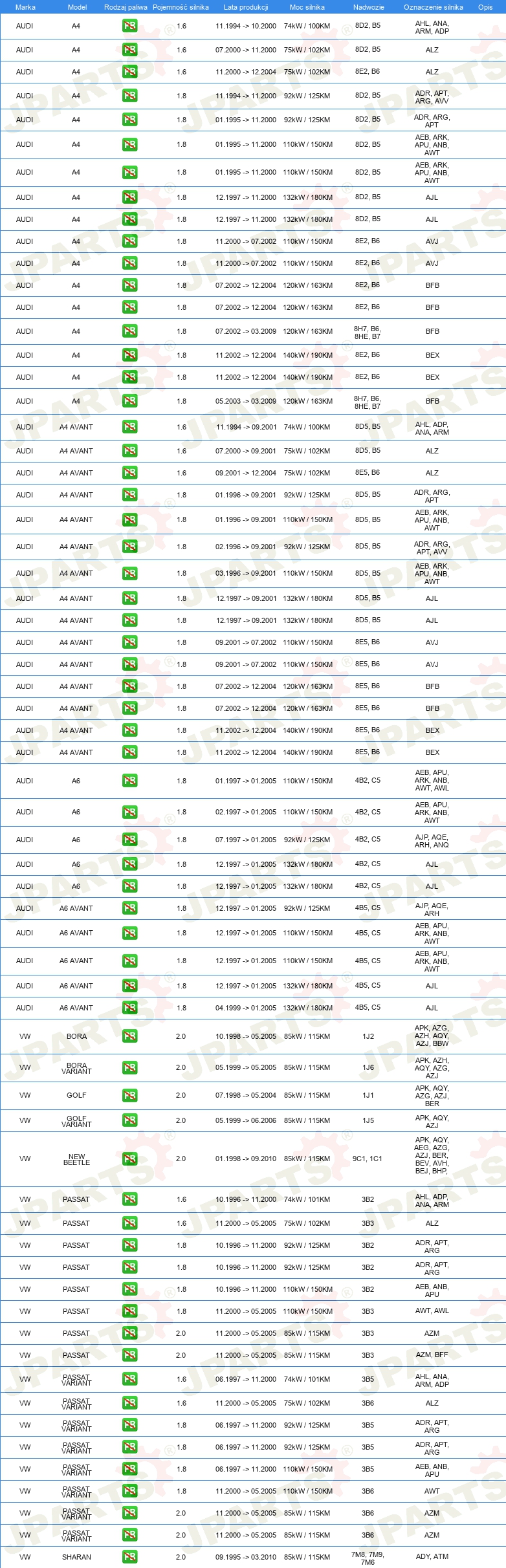Select the '10.1998 -> 05.2005' production years cell

pyautogui.click(x=246, y=1036)
